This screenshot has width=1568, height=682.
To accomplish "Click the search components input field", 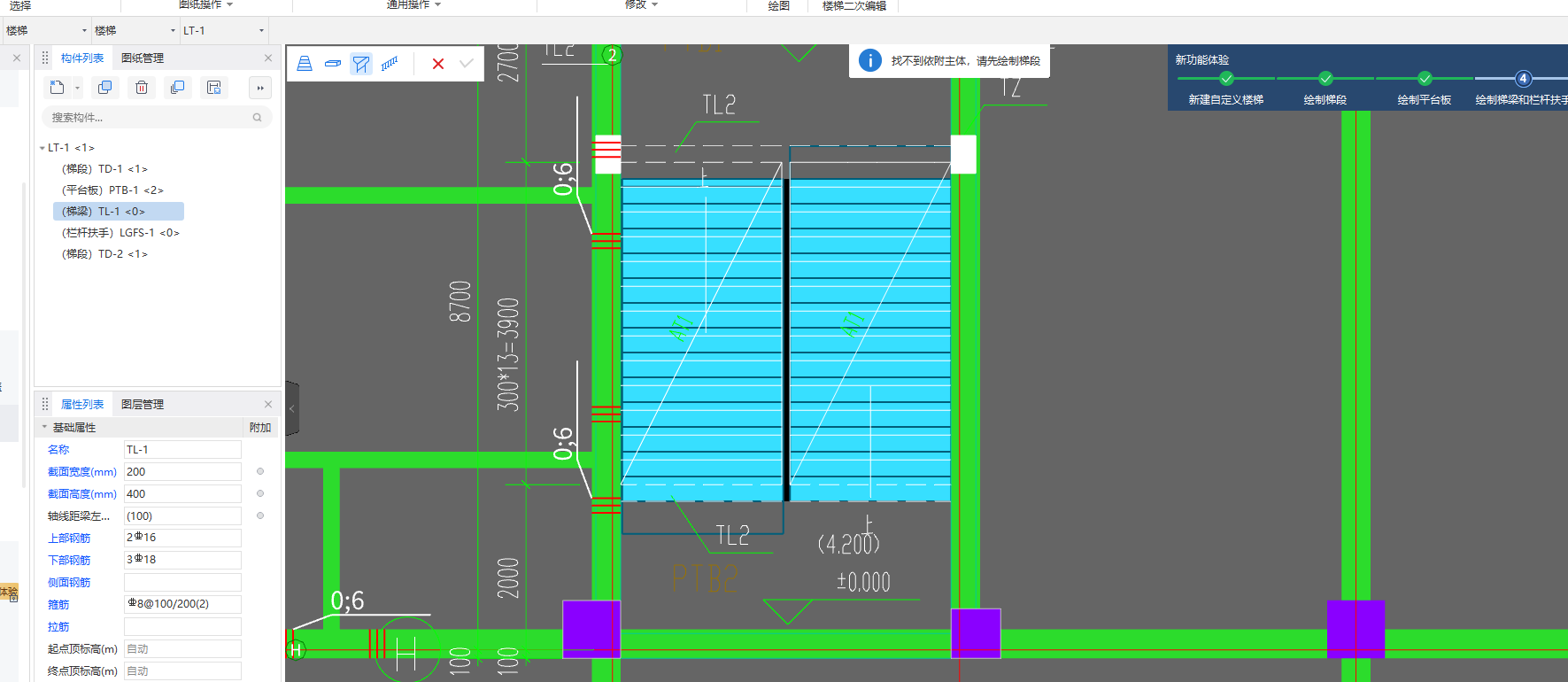I will (x=157, y=118).
